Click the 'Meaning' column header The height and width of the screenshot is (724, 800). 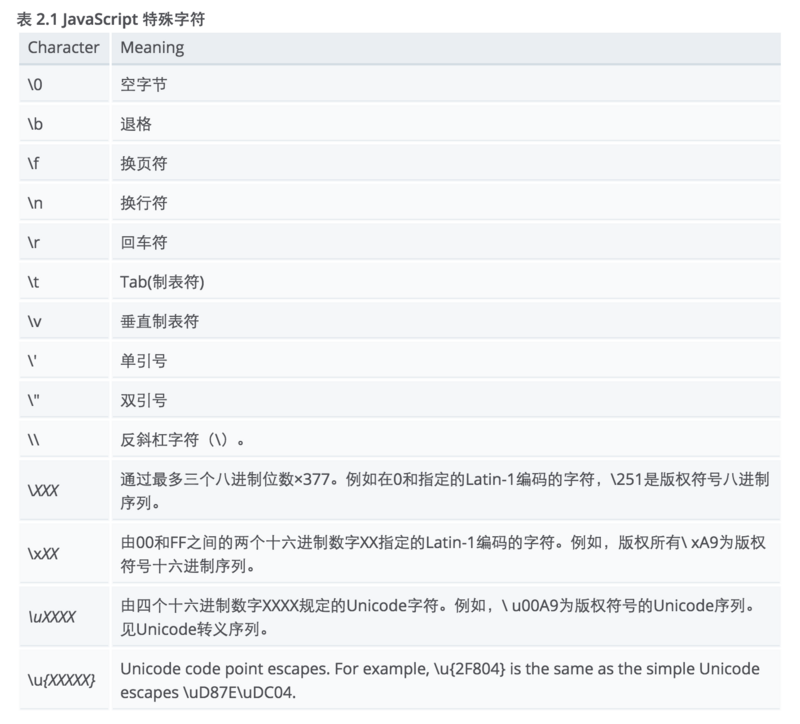coord(446,48)
